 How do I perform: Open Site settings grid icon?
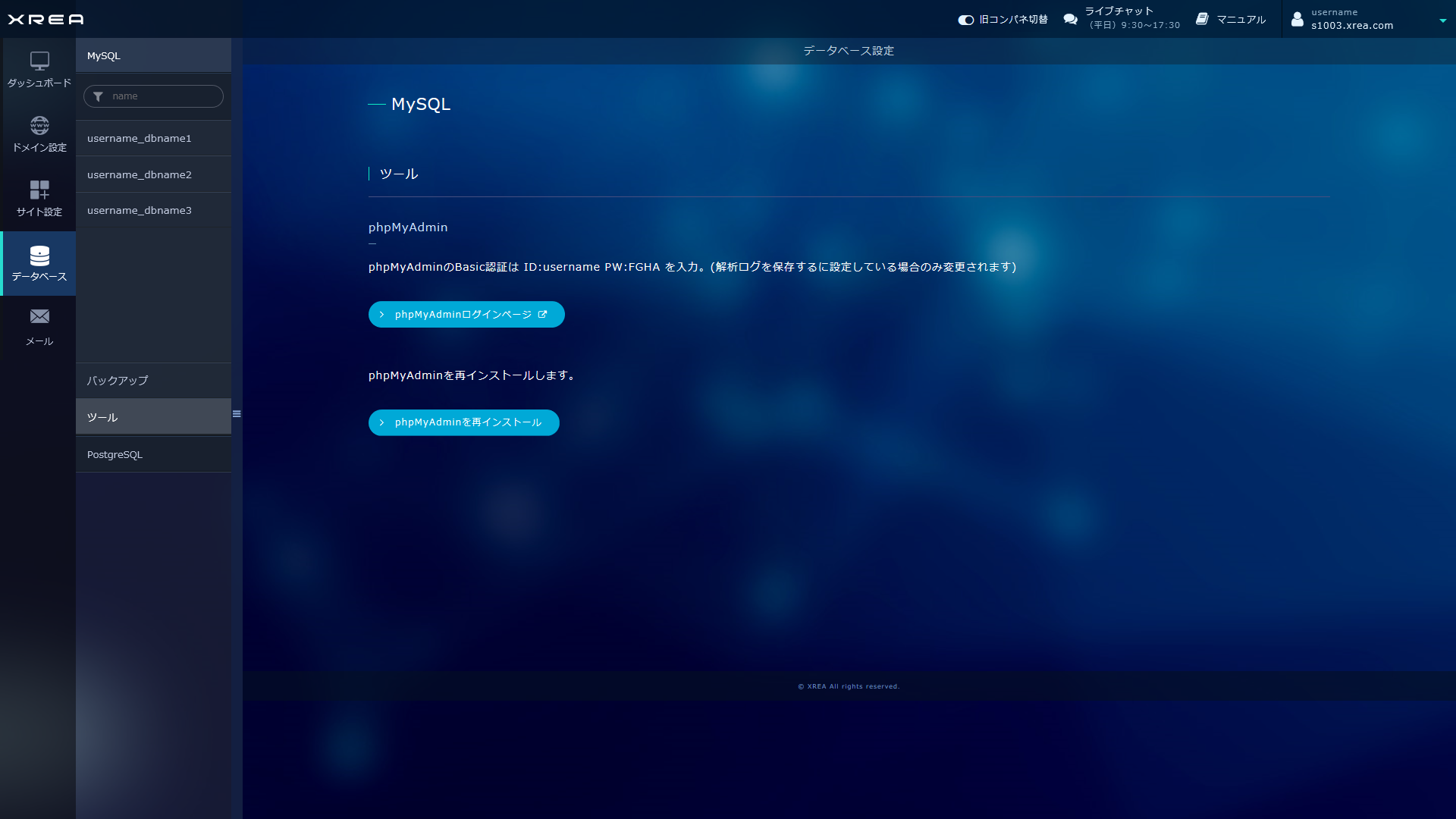click(39, 190)
